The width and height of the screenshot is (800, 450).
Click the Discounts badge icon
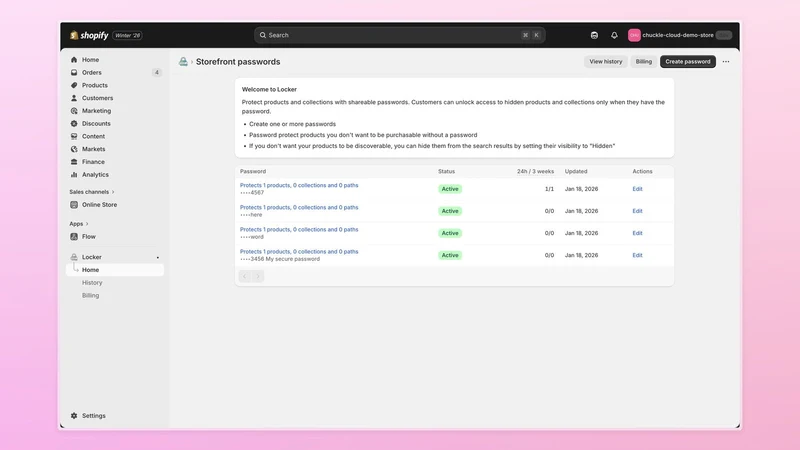coord(74,123)
